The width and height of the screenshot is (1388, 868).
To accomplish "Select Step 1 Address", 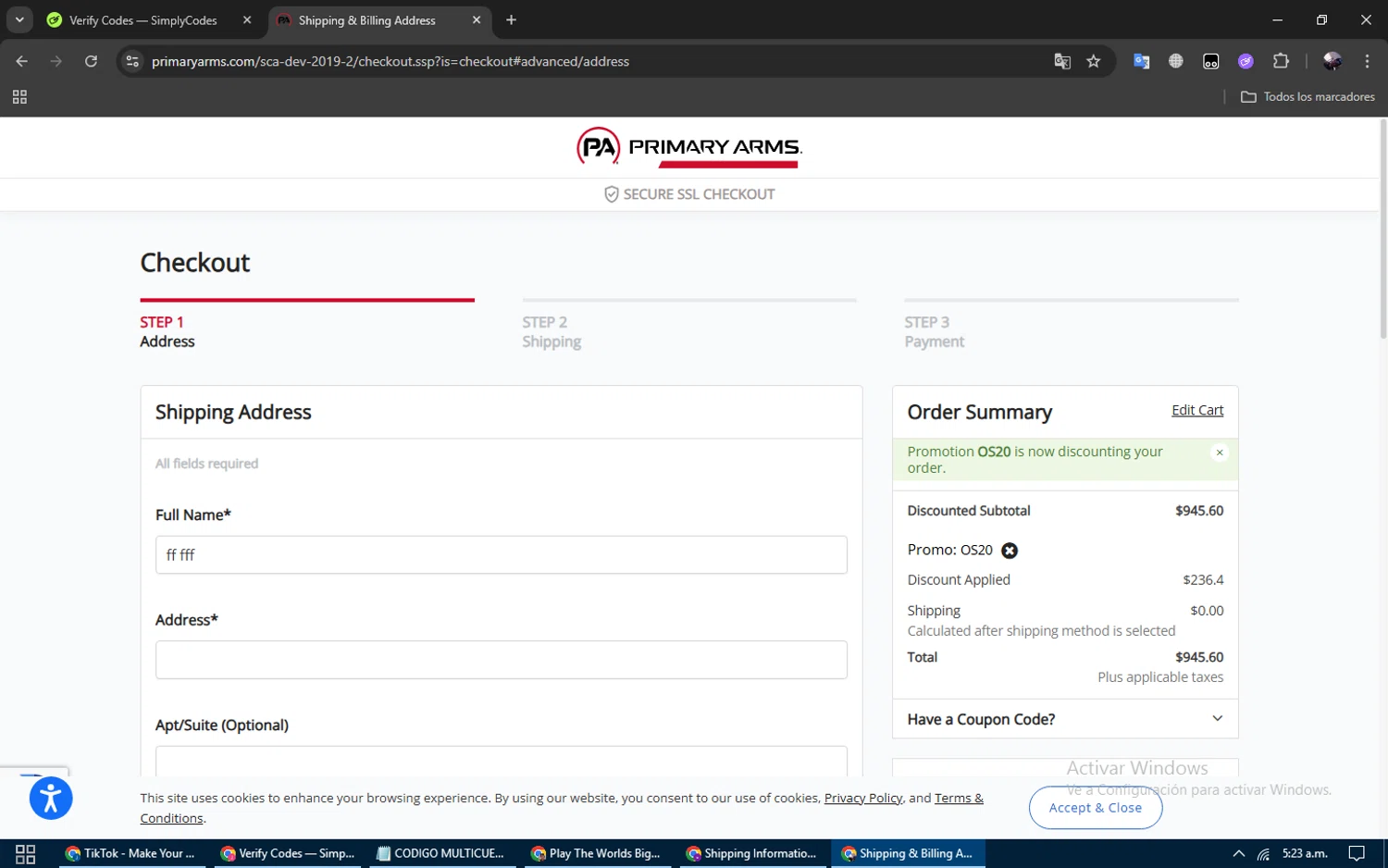I will pos(167,332).
